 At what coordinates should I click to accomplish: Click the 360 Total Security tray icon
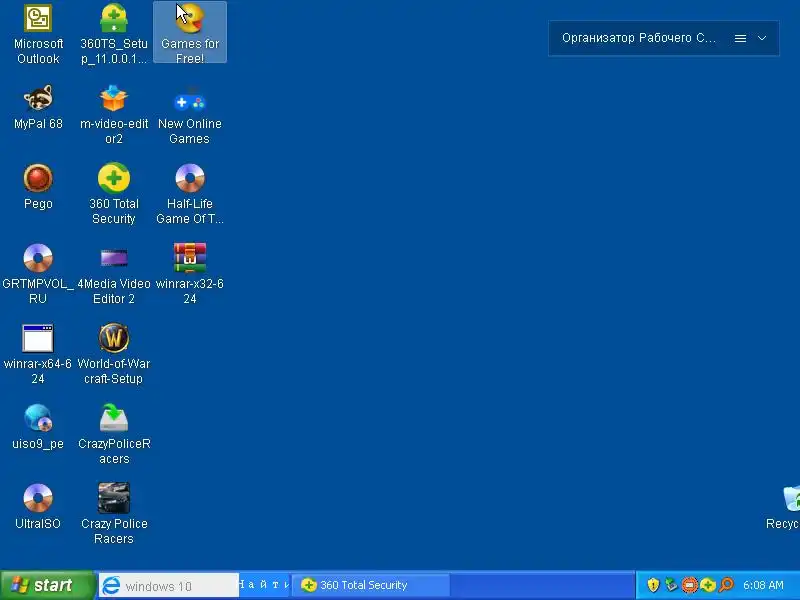pyautogui.click(x=708, y=585)
